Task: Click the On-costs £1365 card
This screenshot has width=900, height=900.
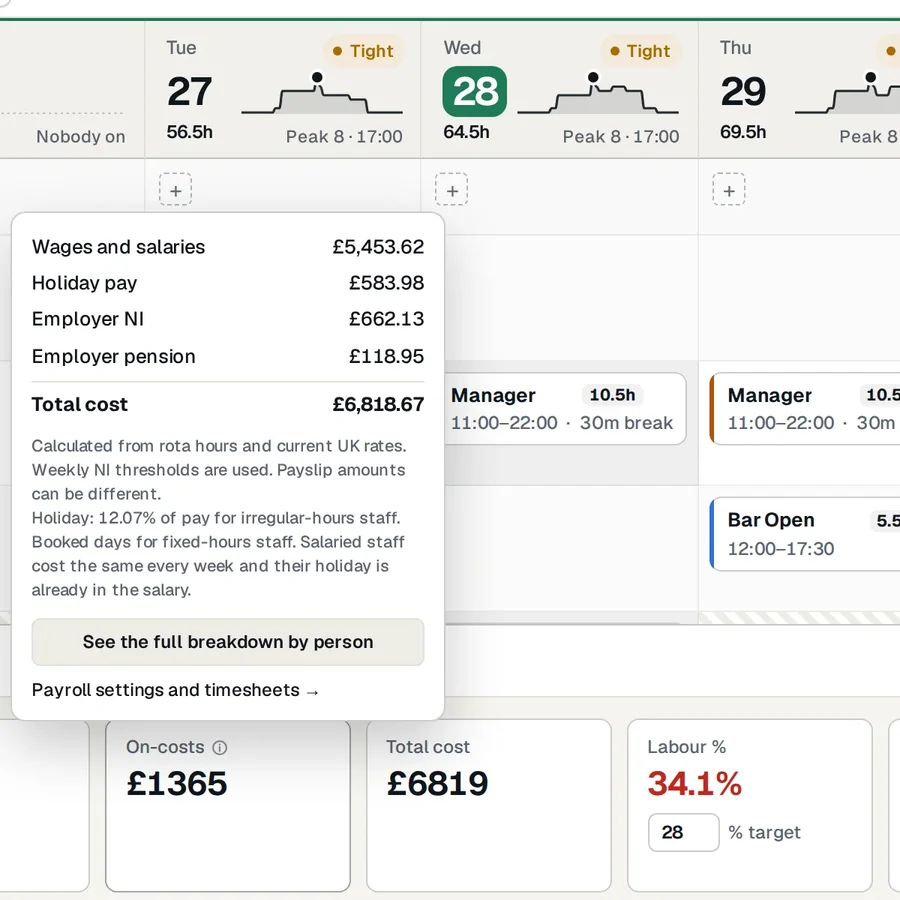Action: click(x=228, y=805)
